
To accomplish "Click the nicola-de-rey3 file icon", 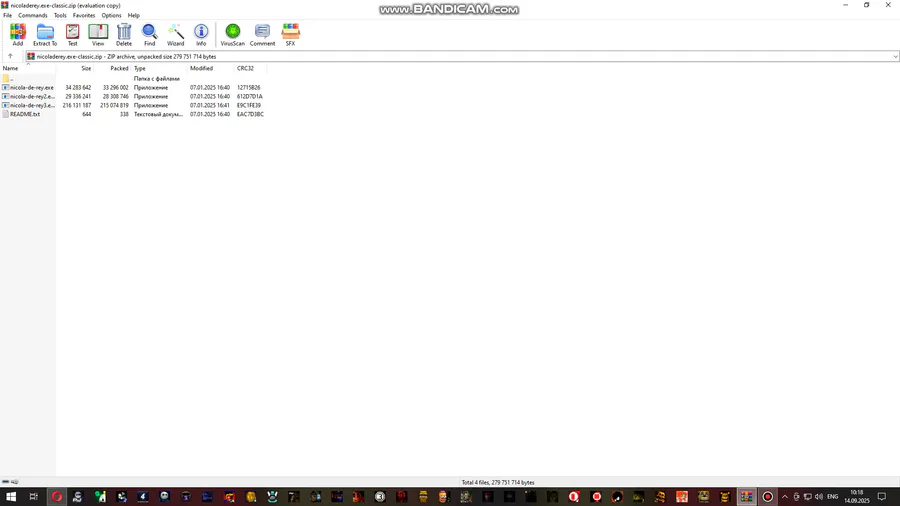I will pyautogui.click(x=6, y=106).
